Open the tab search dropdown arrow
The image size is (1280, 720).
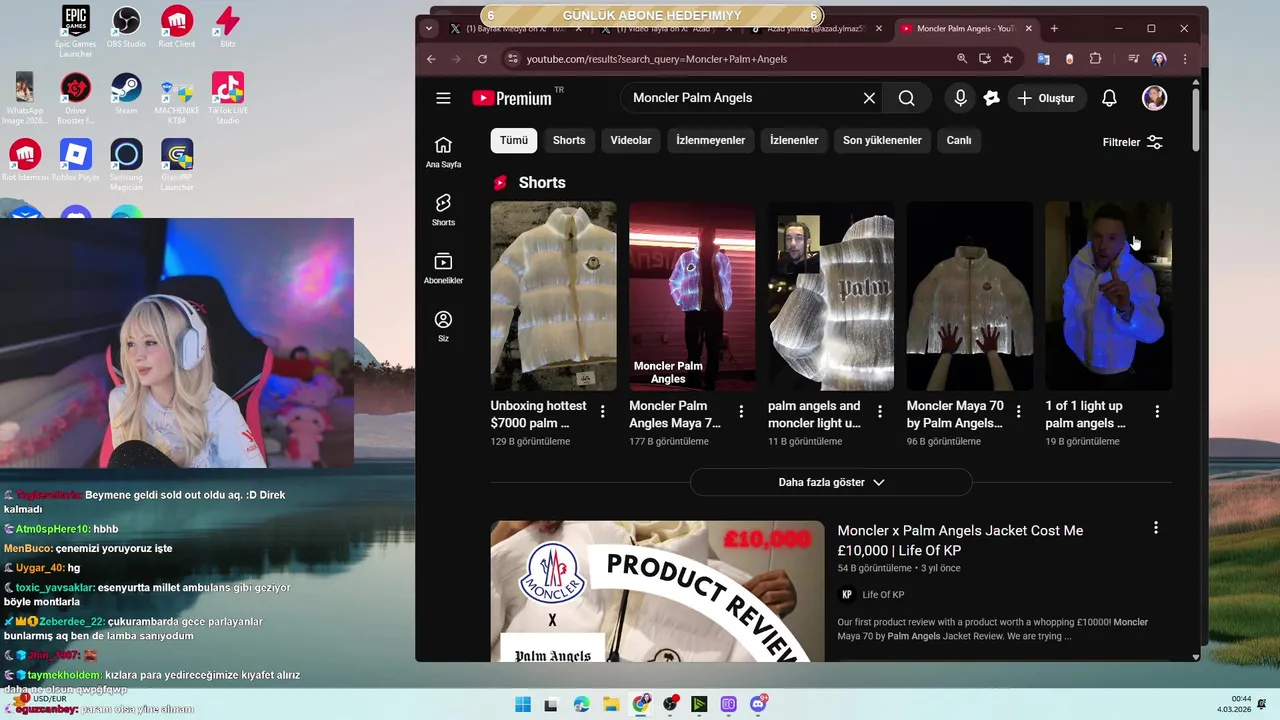pyautogui.click(x=429, y=29)
